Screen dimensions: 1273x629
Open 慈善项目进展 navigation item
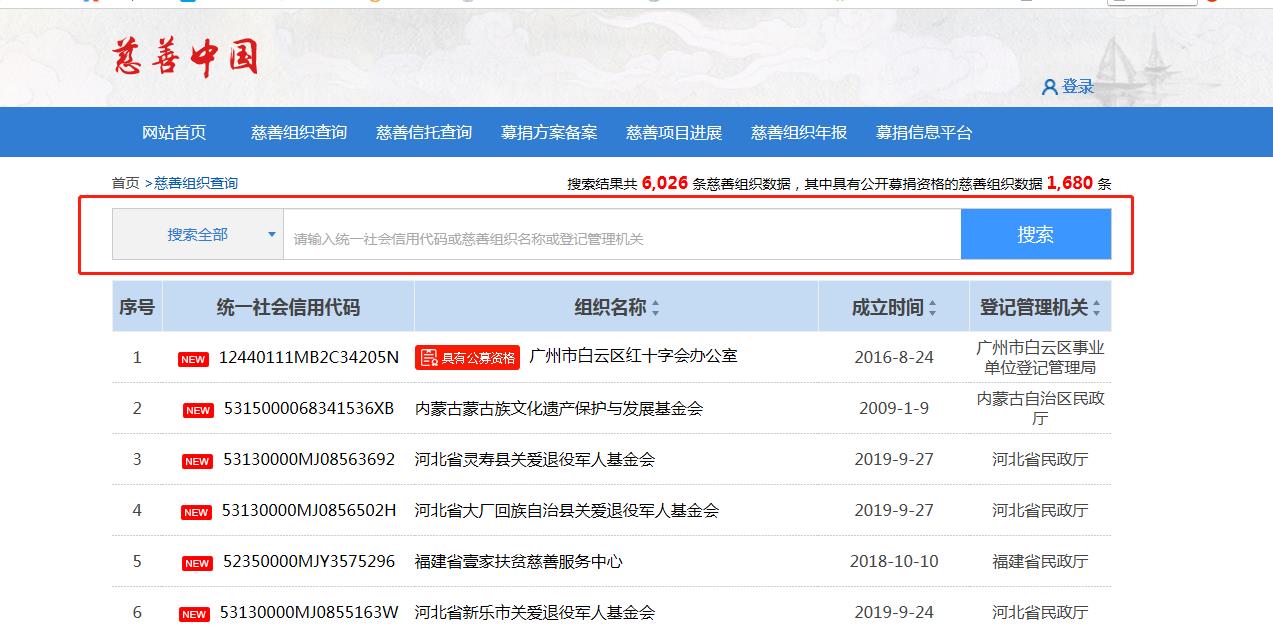pyautogui.click(x=674, y=132)
